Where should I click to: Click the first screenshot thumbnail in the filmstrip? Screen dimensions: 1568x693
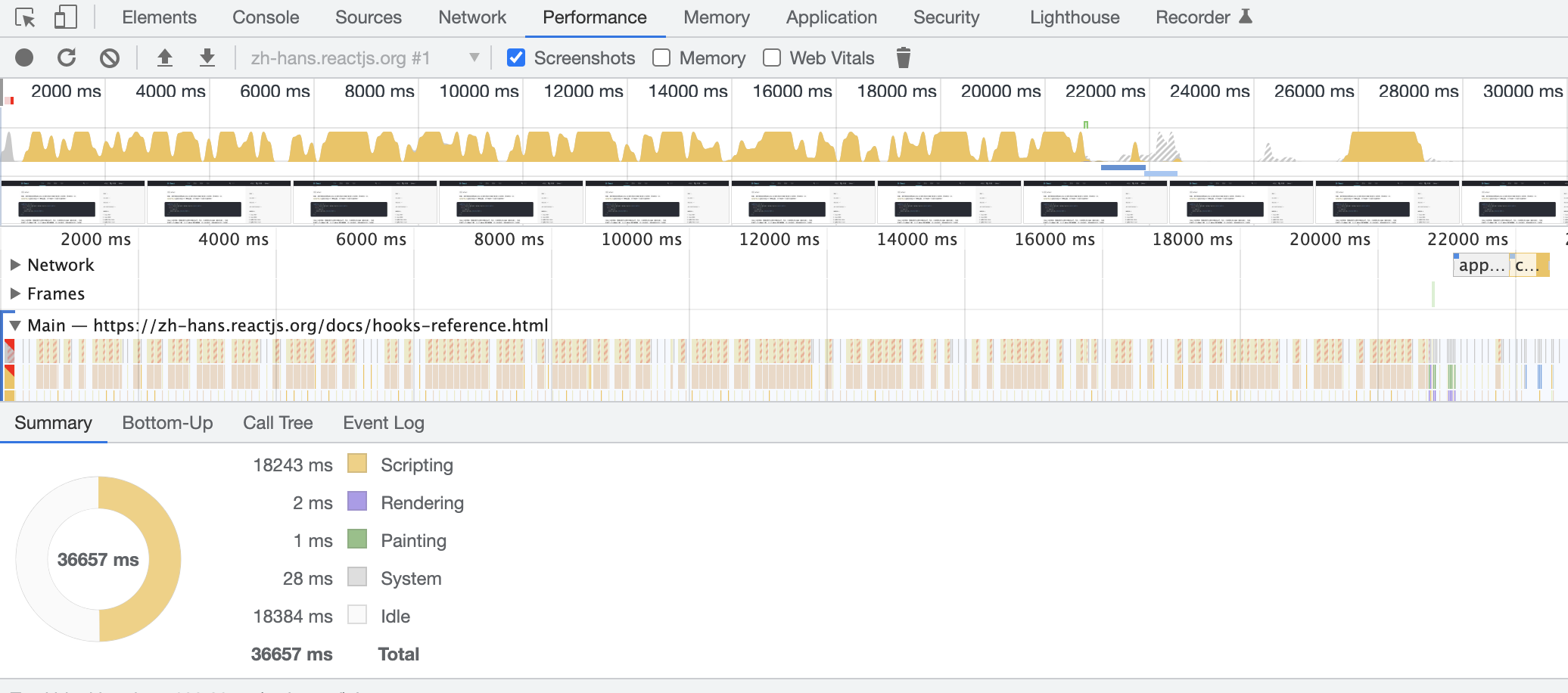click(73, 203)
